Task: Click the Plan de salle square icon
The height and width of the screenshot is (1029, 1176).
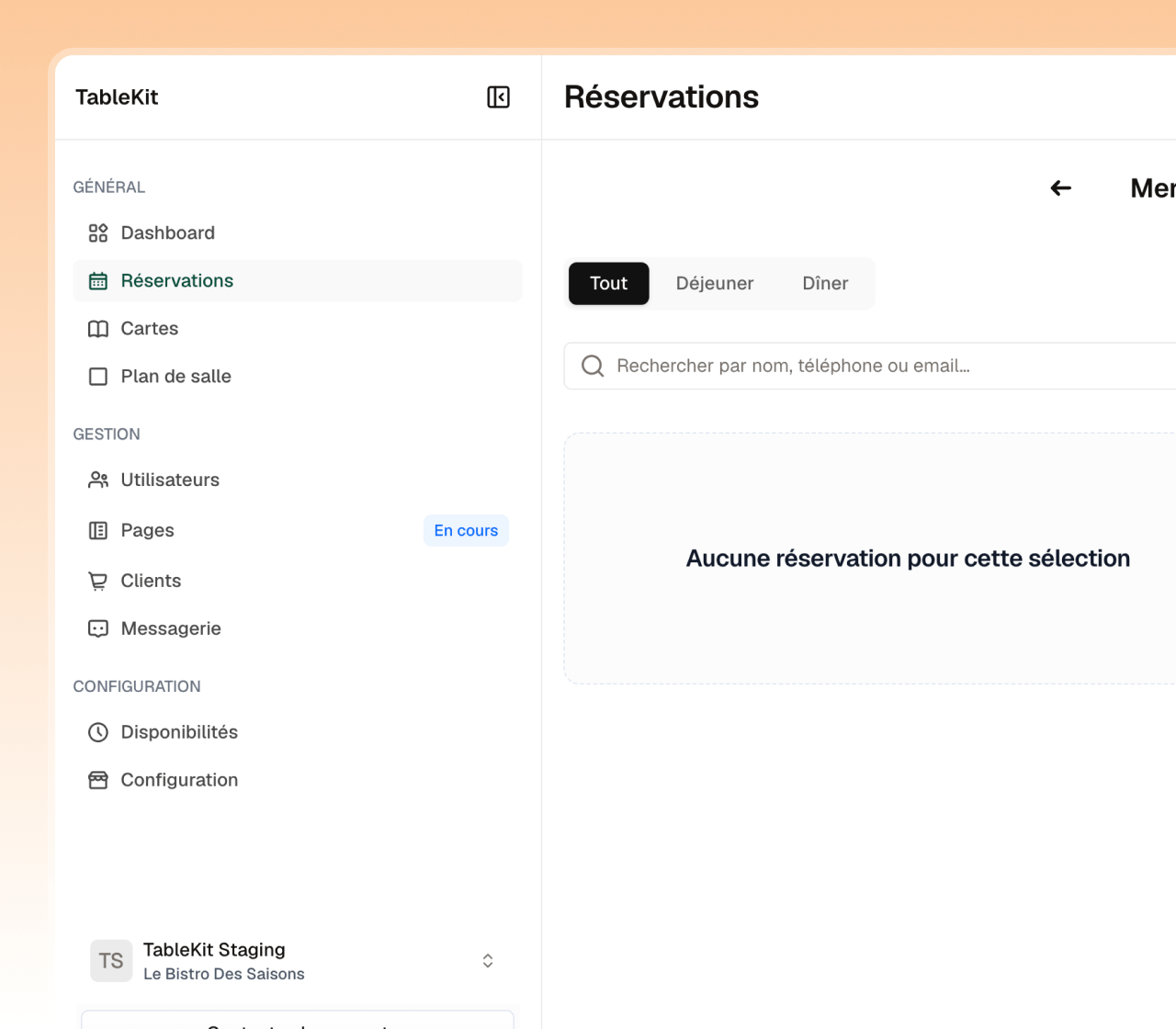Action: coord(98,377)
